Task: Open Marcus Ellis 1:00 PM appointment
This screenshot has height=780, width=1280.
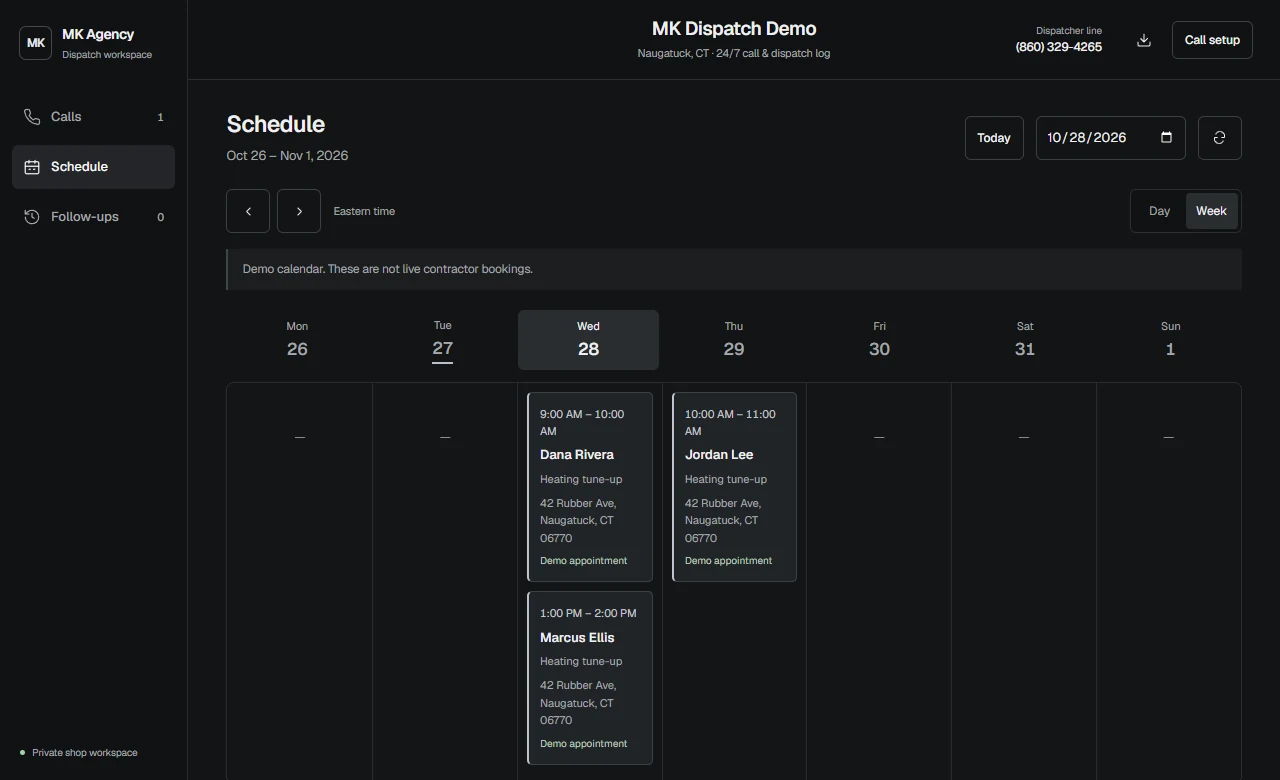Action: [x=590, y=678]
